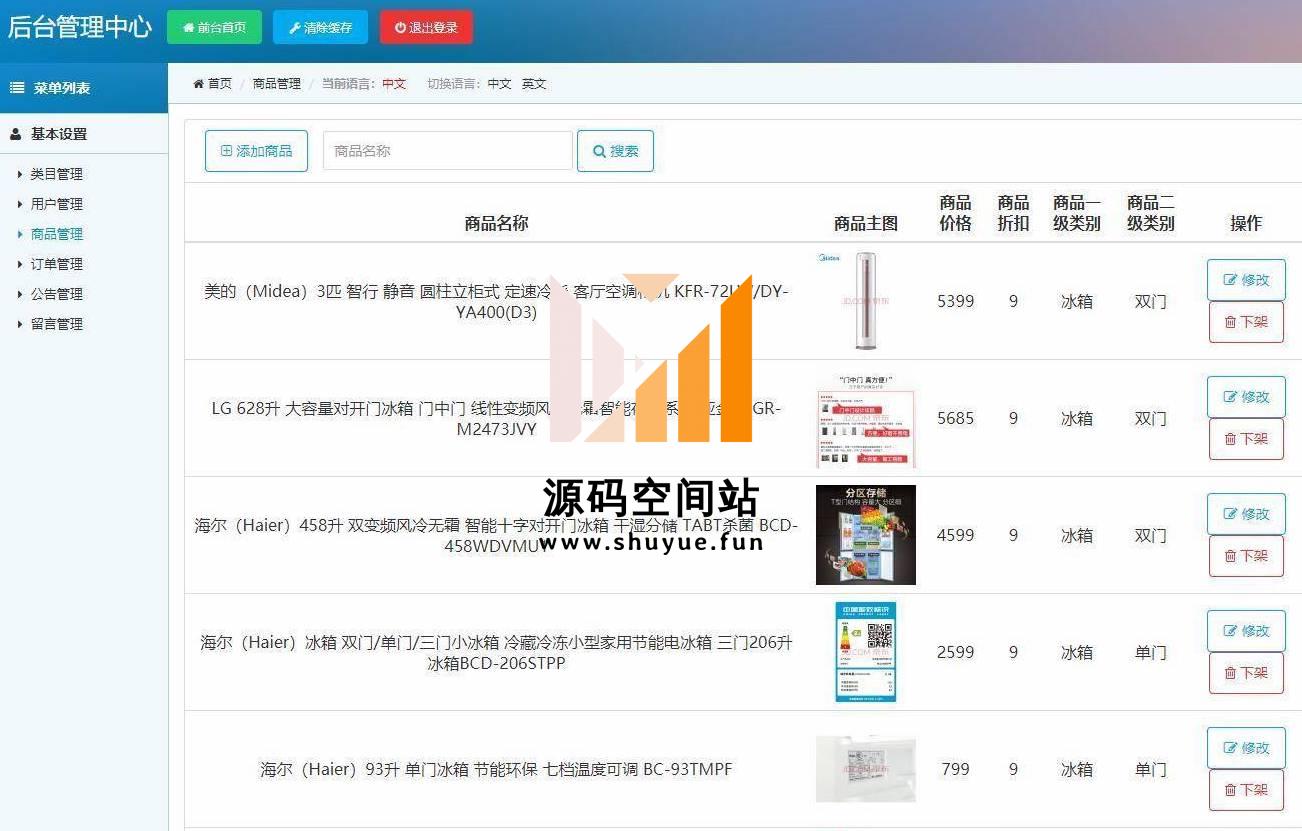Click the price value 5685
Image resolution: width=1302 pixels, height=831 pixels.
pyautogui.click(x=955, y=418)
